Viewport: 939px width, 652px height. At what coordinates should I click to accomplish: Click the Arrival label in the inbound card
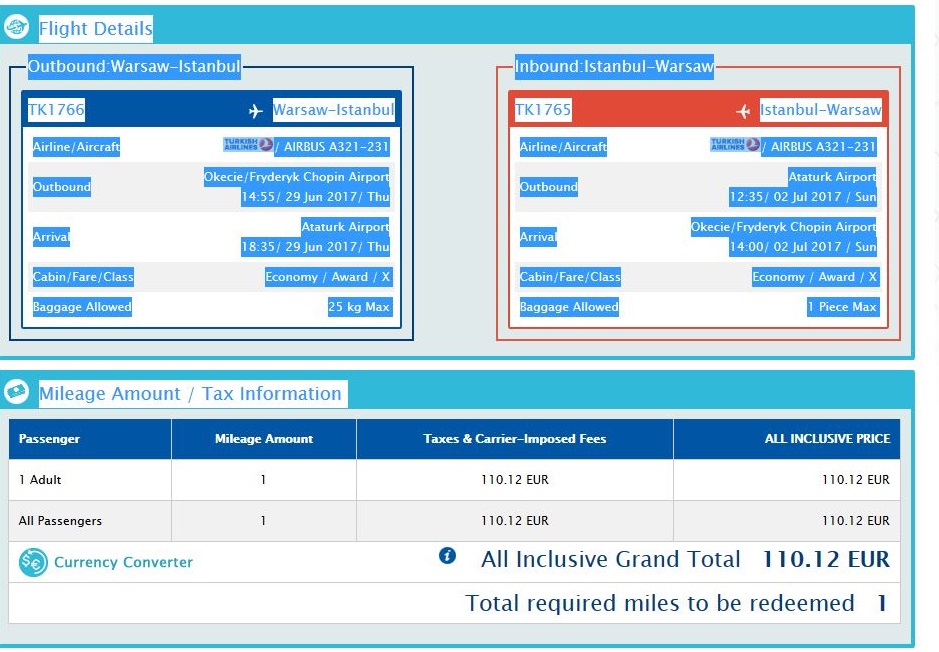point(538,237)
